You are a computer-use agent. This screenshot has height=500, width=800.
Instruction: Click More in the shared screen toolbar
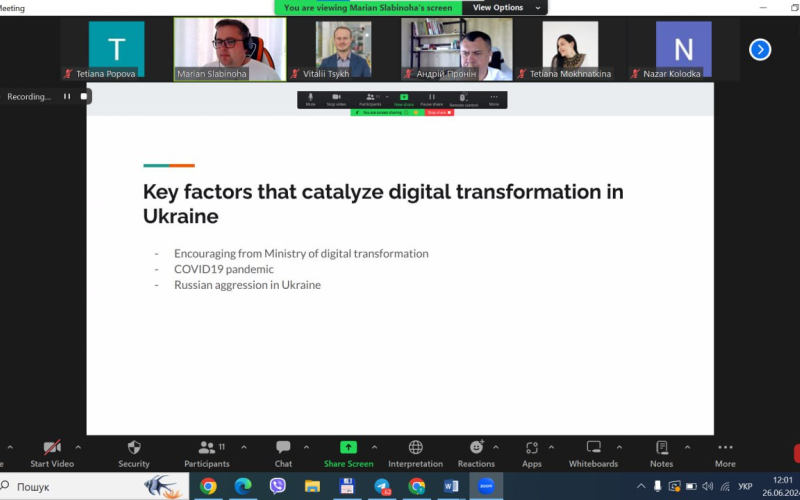pyautogui.click(x=494, y=99)
